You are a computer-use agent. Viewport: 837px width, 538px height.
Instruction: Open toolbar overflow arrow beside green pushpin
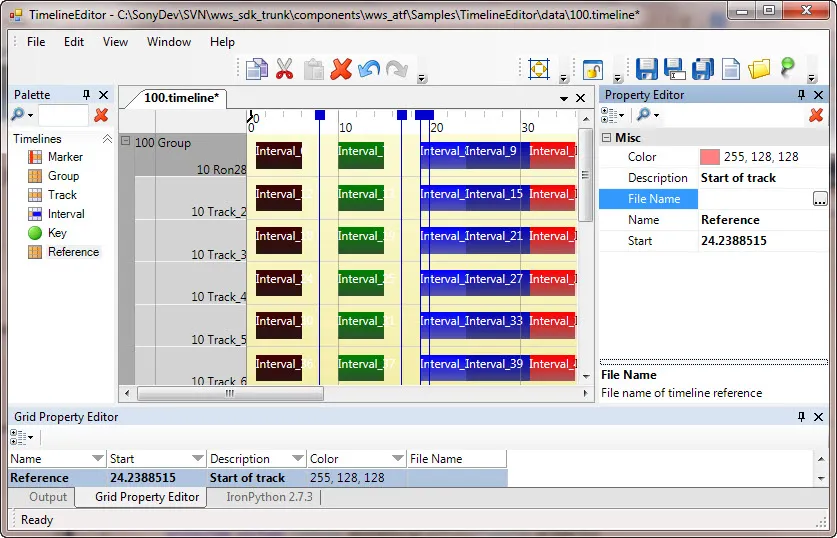(x=812, y=78)
